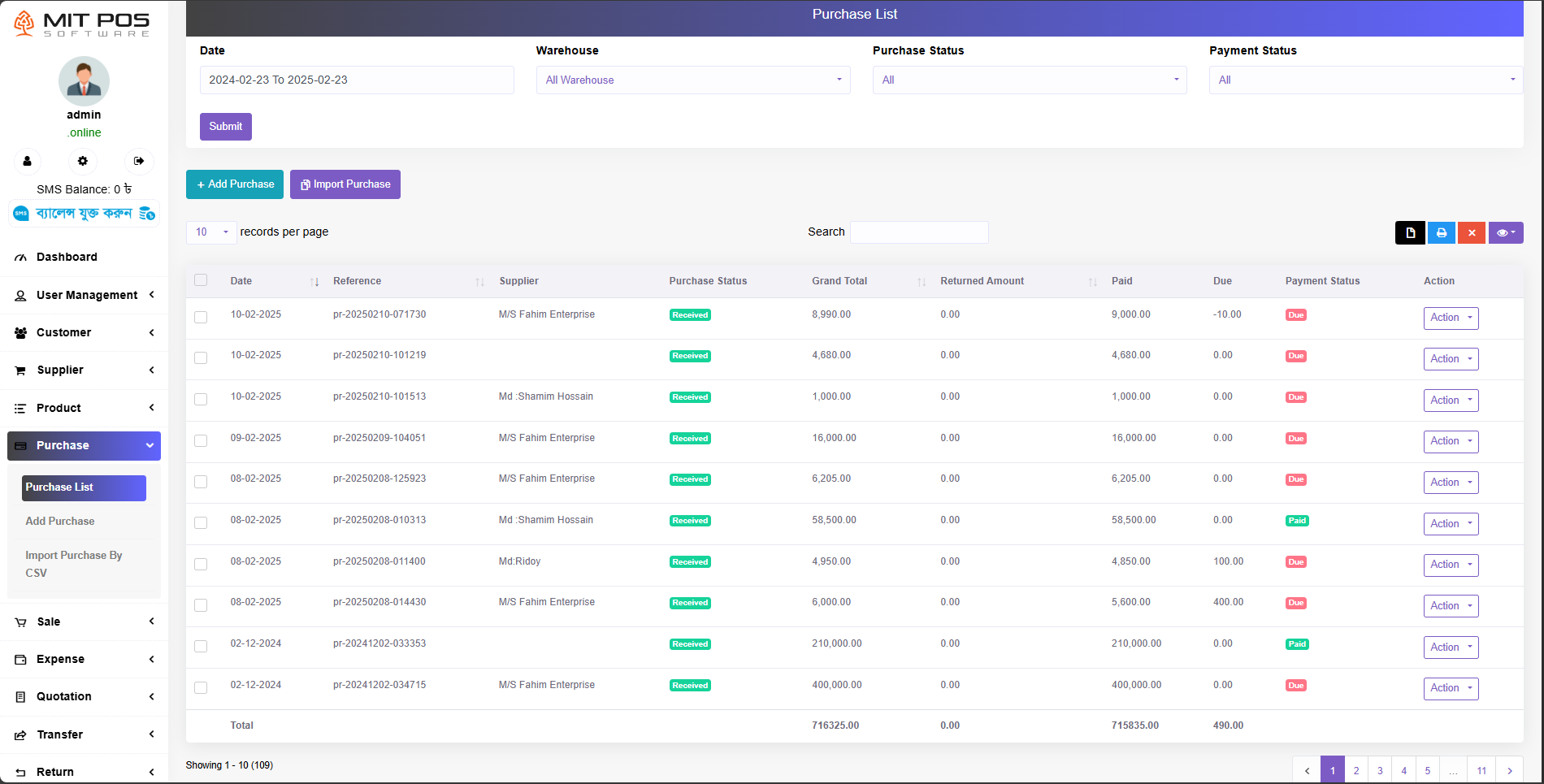Check the row for pr-20250210-071730
Image resolution: width=1544 pixels, height=784 pixels.
201,317
